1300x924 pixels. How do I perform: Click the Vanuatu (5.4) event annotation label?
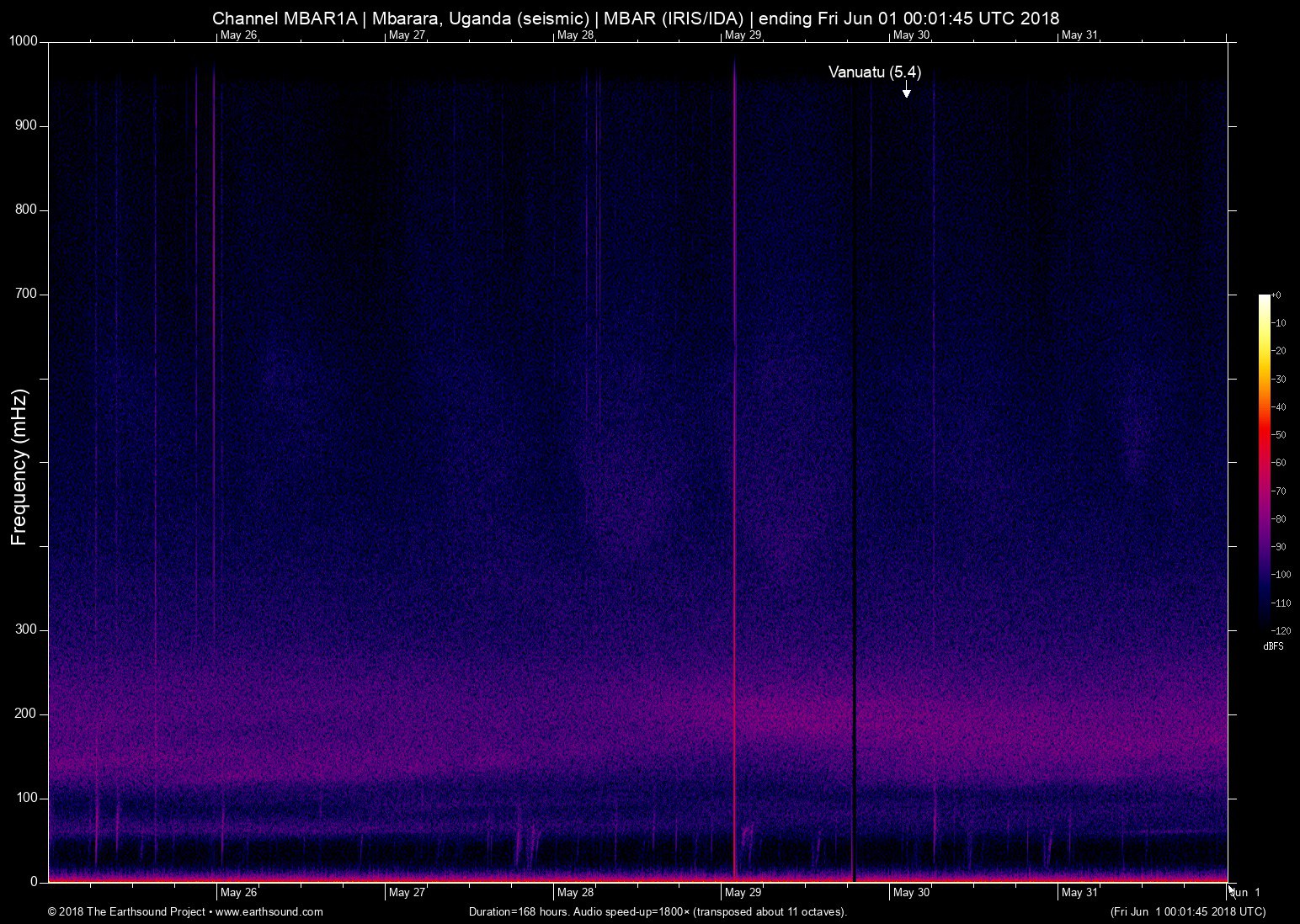point(874,72)
